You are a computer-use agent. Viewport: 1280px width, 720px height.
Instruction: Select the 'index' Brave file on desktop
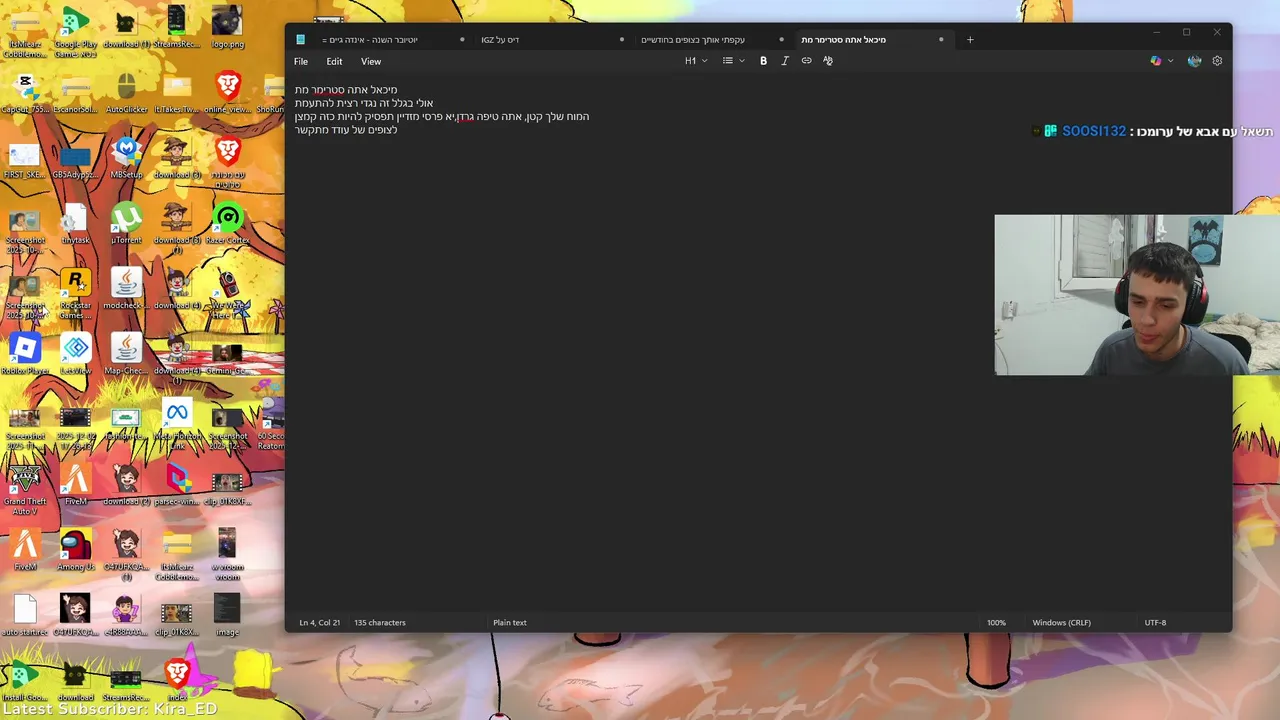(x=177, y=680)
